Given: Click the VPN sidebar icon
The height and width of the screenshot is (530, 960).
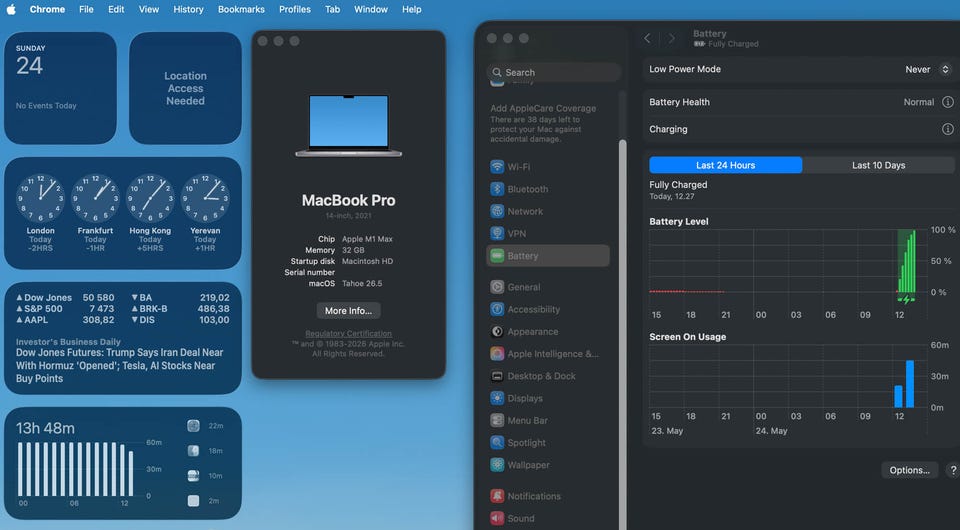Looking at the screenshot, I should (x=497, y=233).
